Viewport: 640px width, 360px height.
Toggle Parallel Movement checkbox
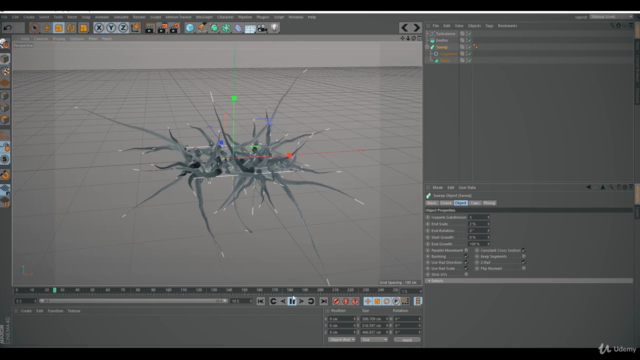466,250
